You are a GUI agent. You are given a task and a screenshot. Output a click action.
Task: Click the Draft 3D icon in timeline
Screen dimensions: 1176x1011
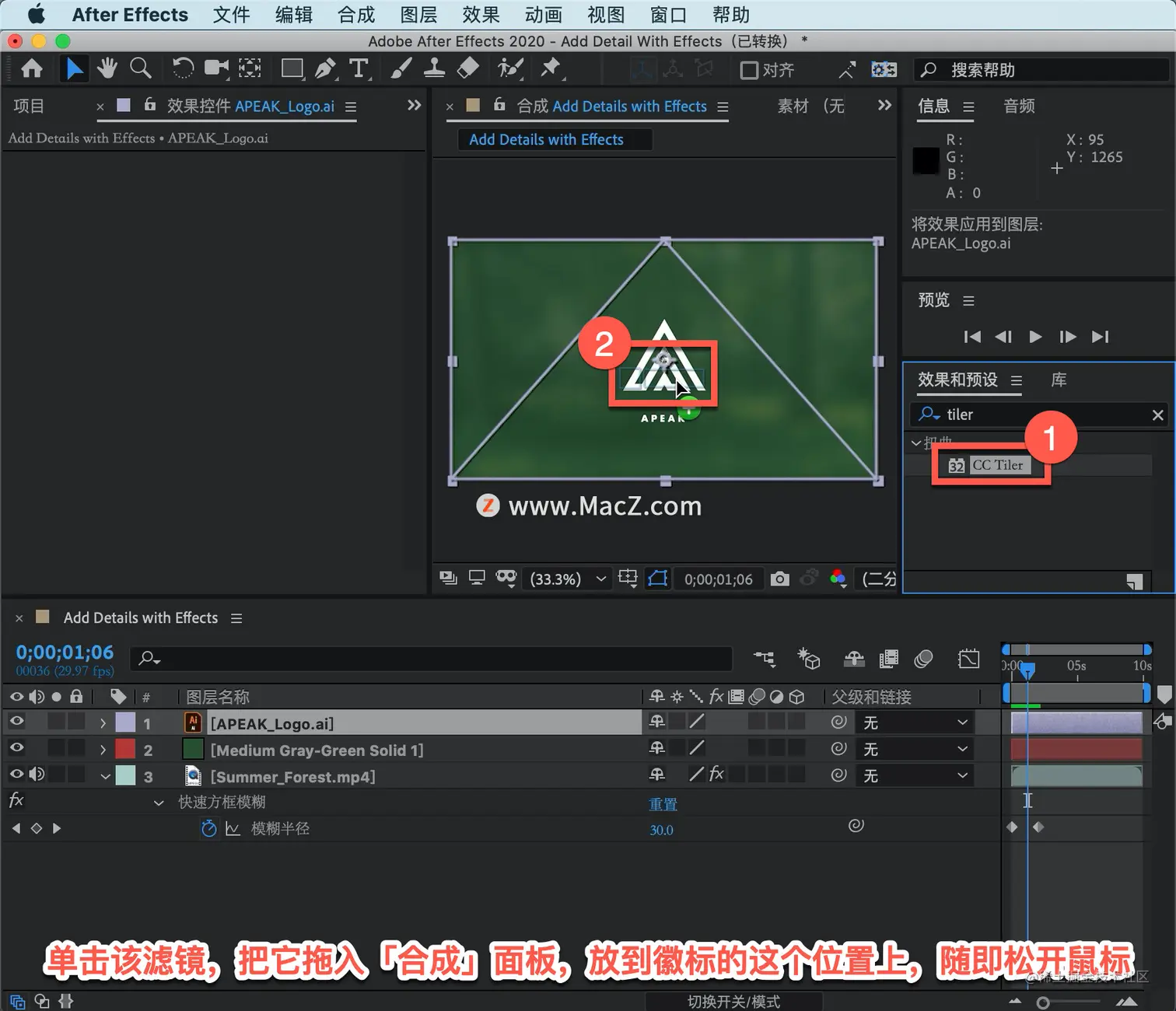coord(809,659)
